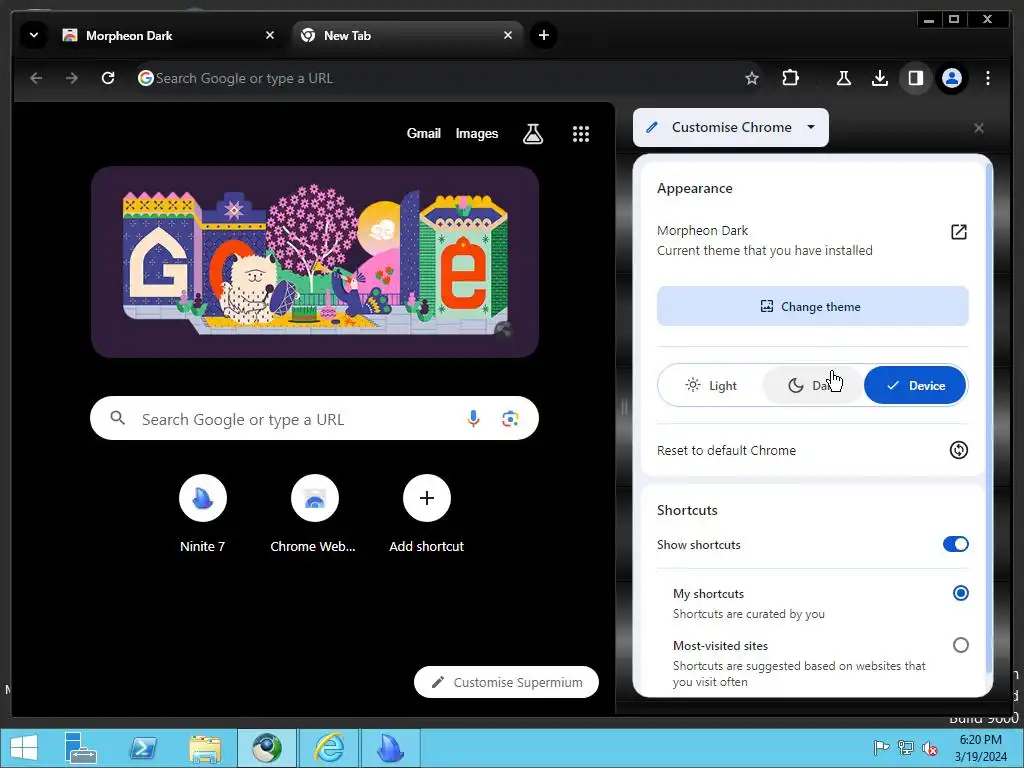Select Light colour mode
This screenshot has width=1024, height=768.
point(711,385)
